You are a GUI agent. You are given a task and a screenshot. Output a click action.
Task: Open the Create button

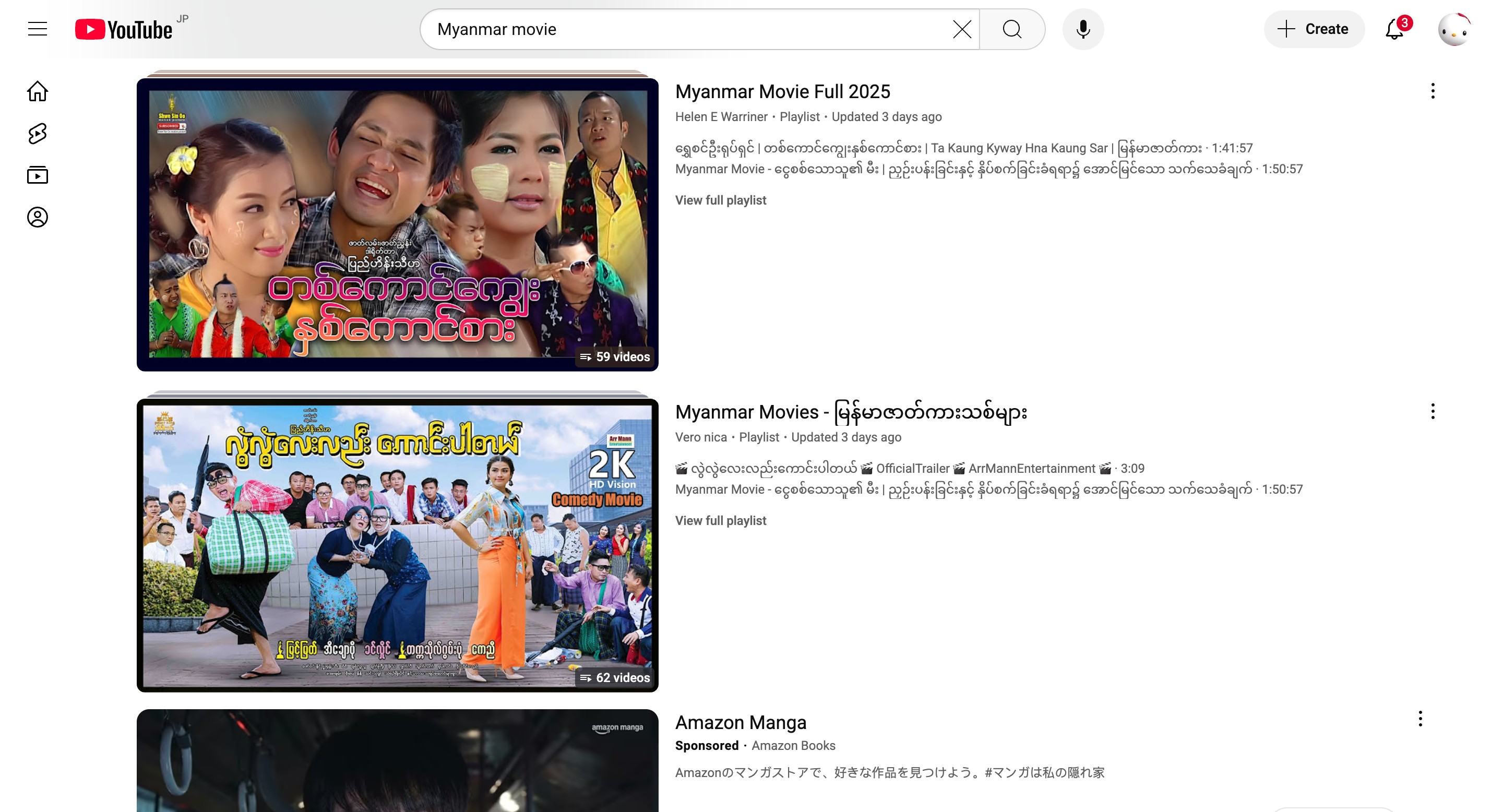tap(1314, 29)
